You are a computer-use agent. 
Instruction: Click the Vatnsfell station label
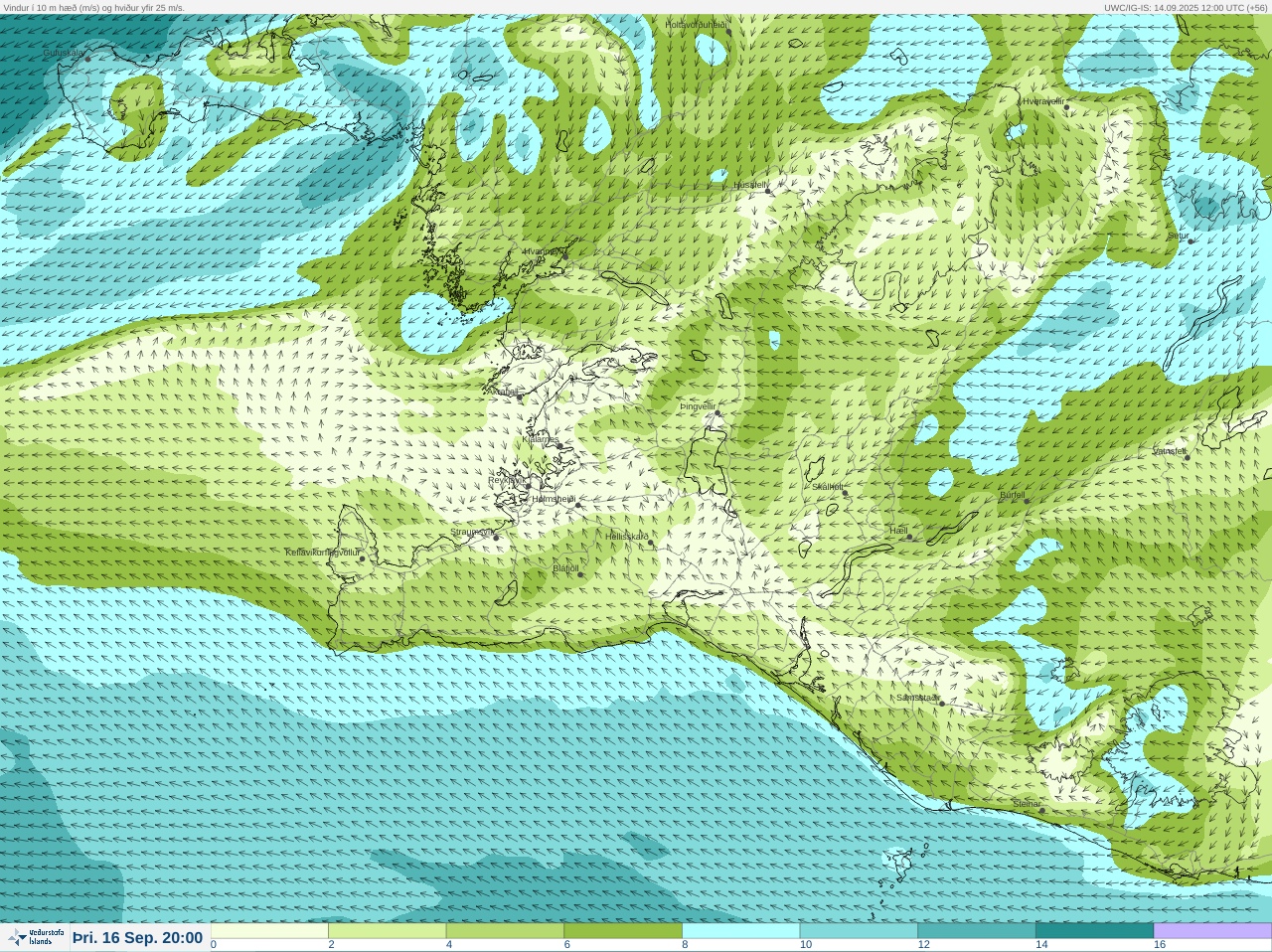tap(1170, 450)
